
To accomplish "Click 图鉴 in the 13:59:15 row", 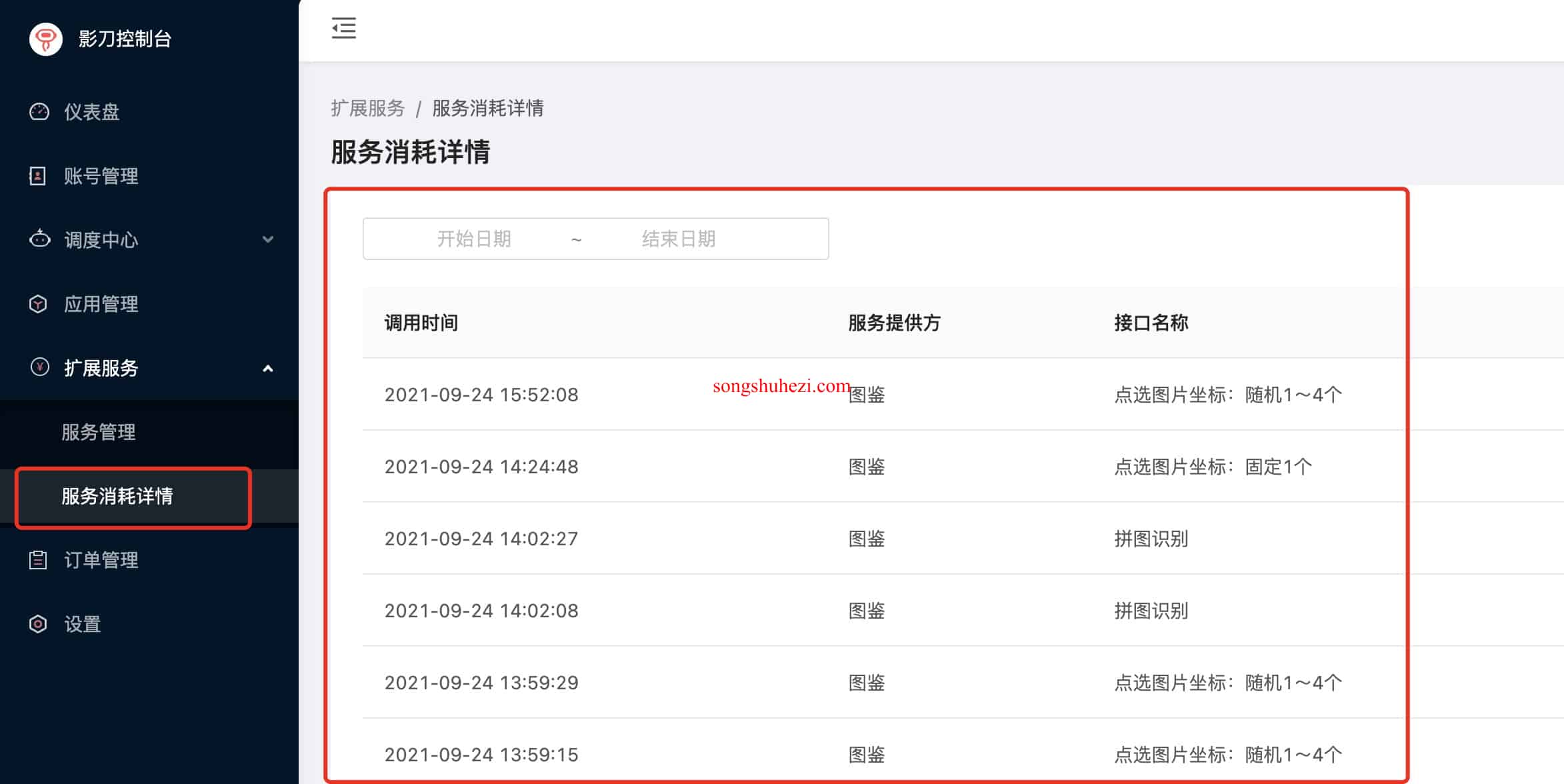I will pos(866,755).
